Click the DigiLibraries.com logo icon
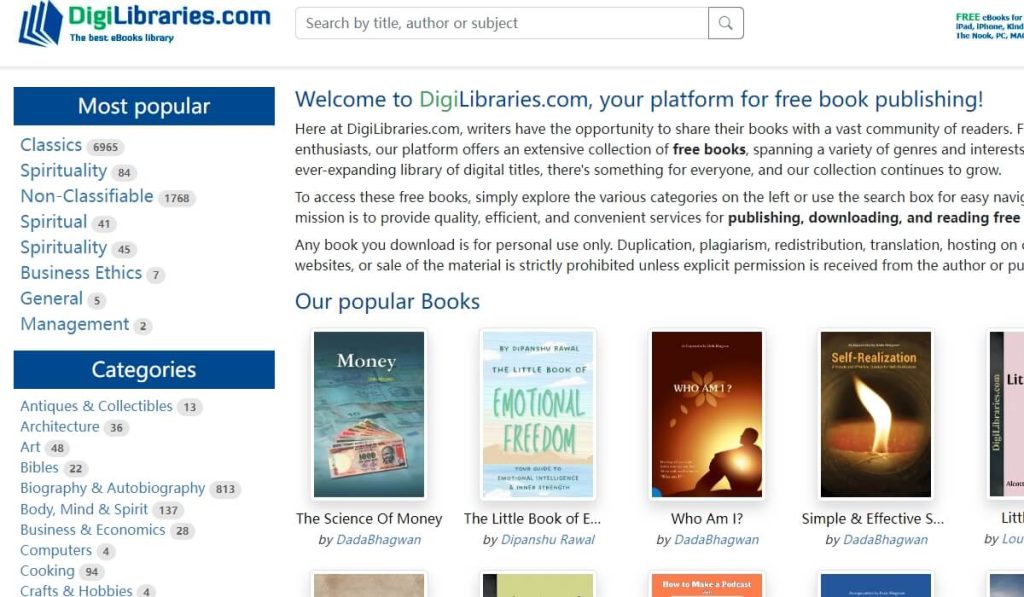The image size is (1024, 597). pos(39,23)
